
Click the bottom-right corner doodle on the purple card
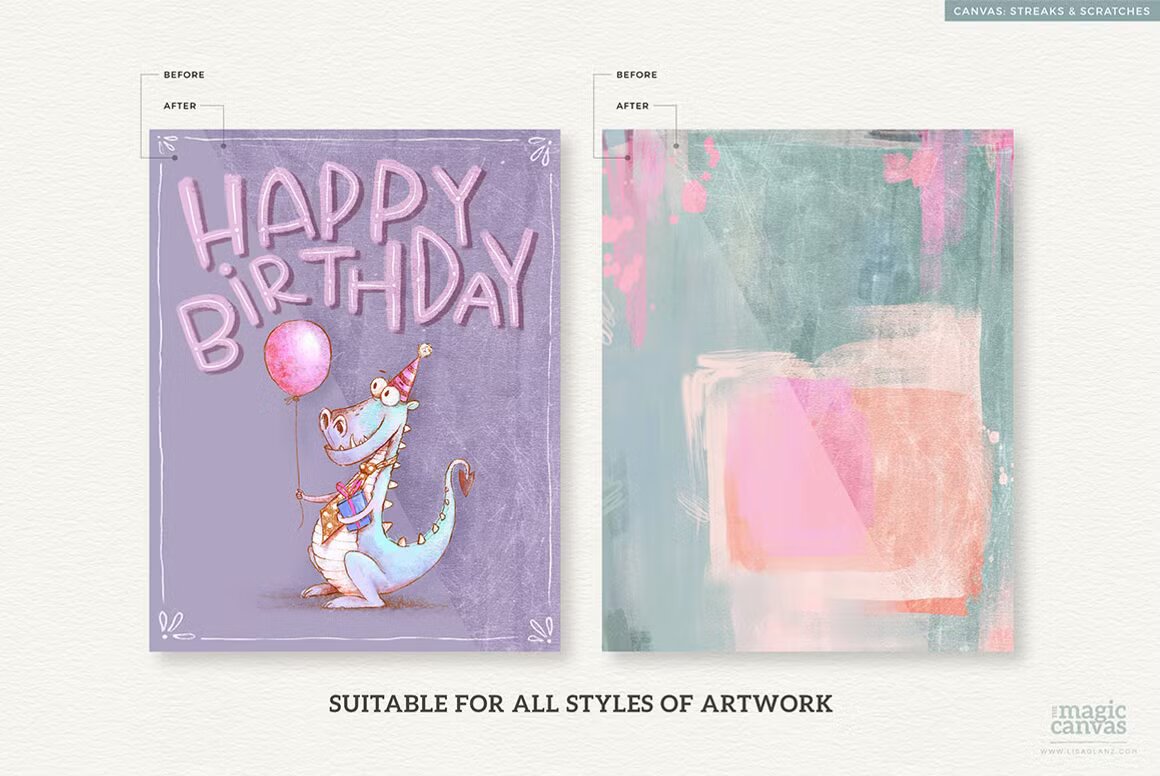(x=541, y=629)
